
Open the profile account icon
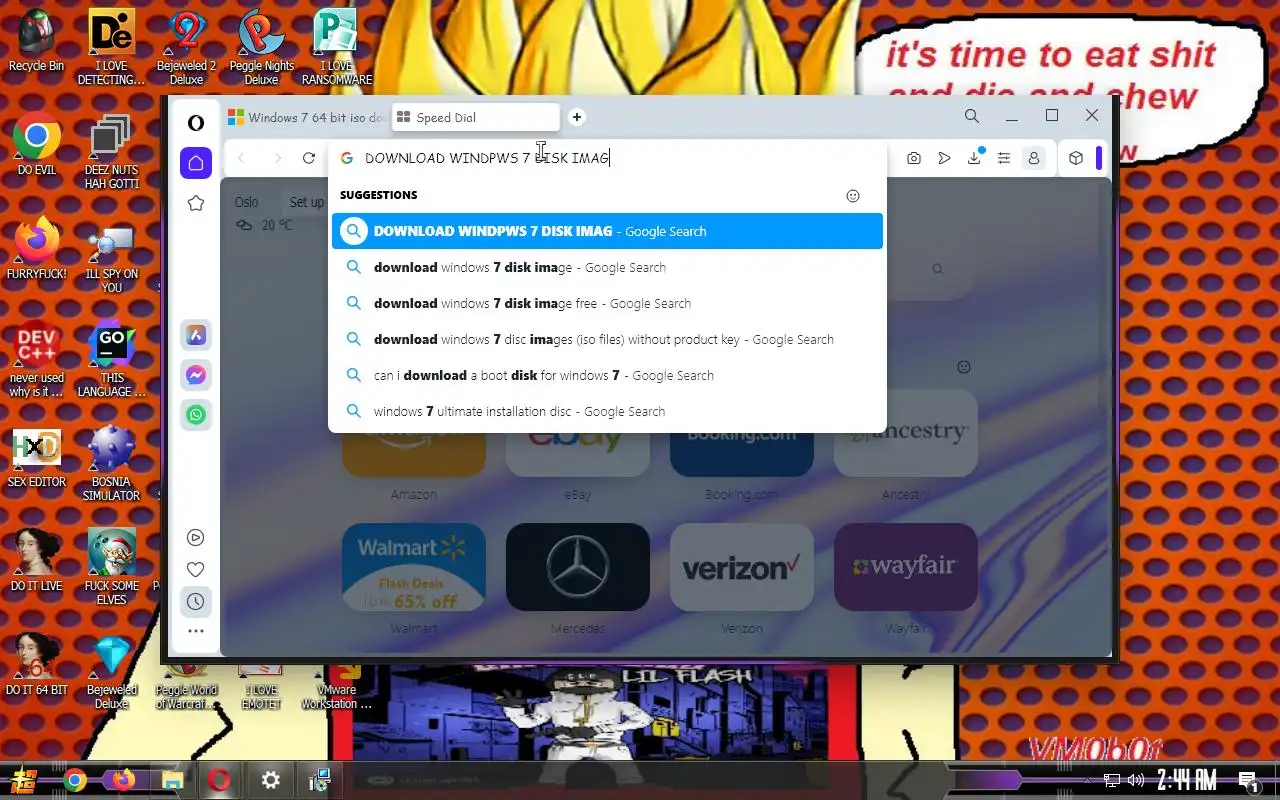(x=1034, y=158)
